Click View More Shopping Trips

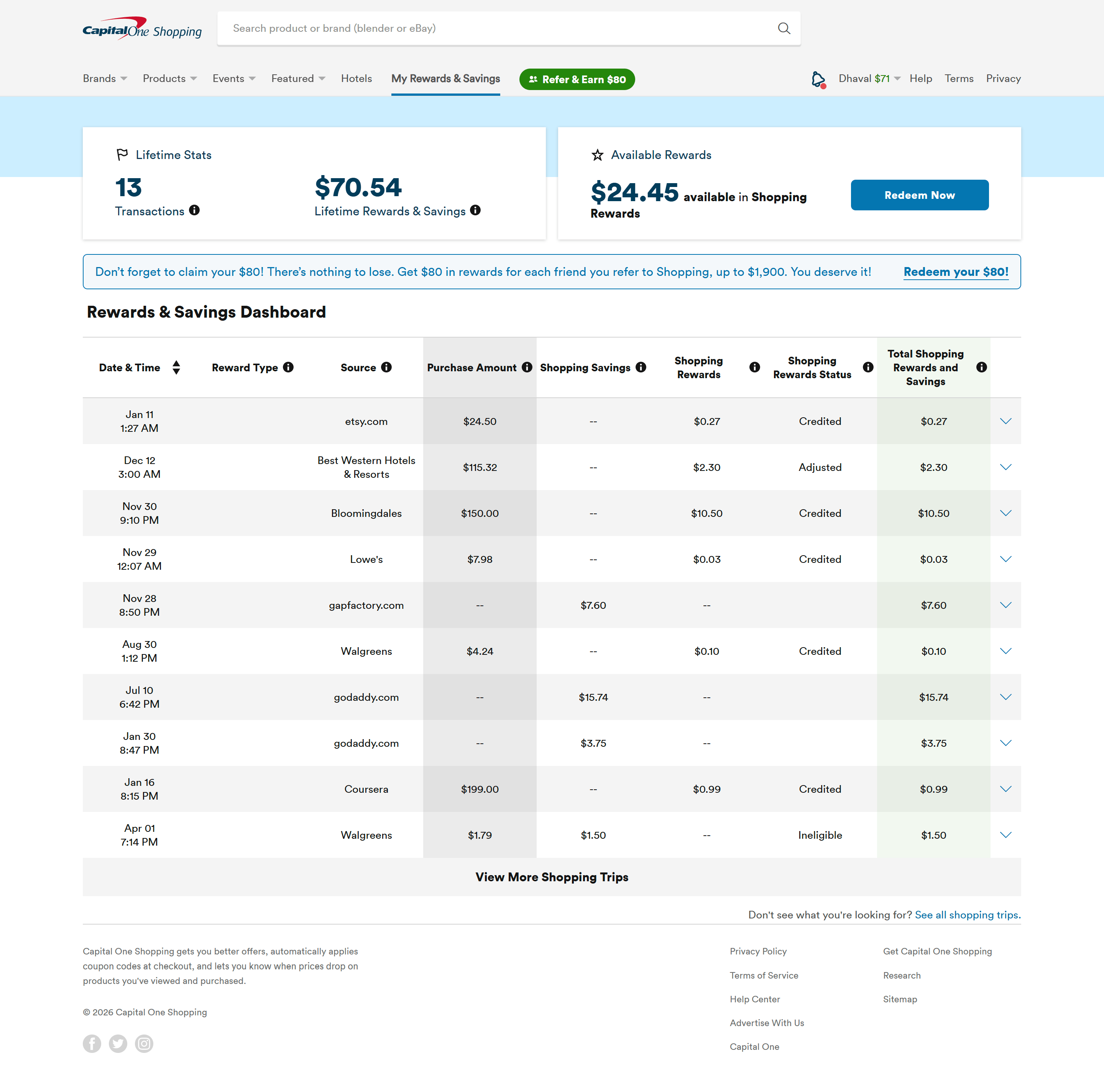552,877
